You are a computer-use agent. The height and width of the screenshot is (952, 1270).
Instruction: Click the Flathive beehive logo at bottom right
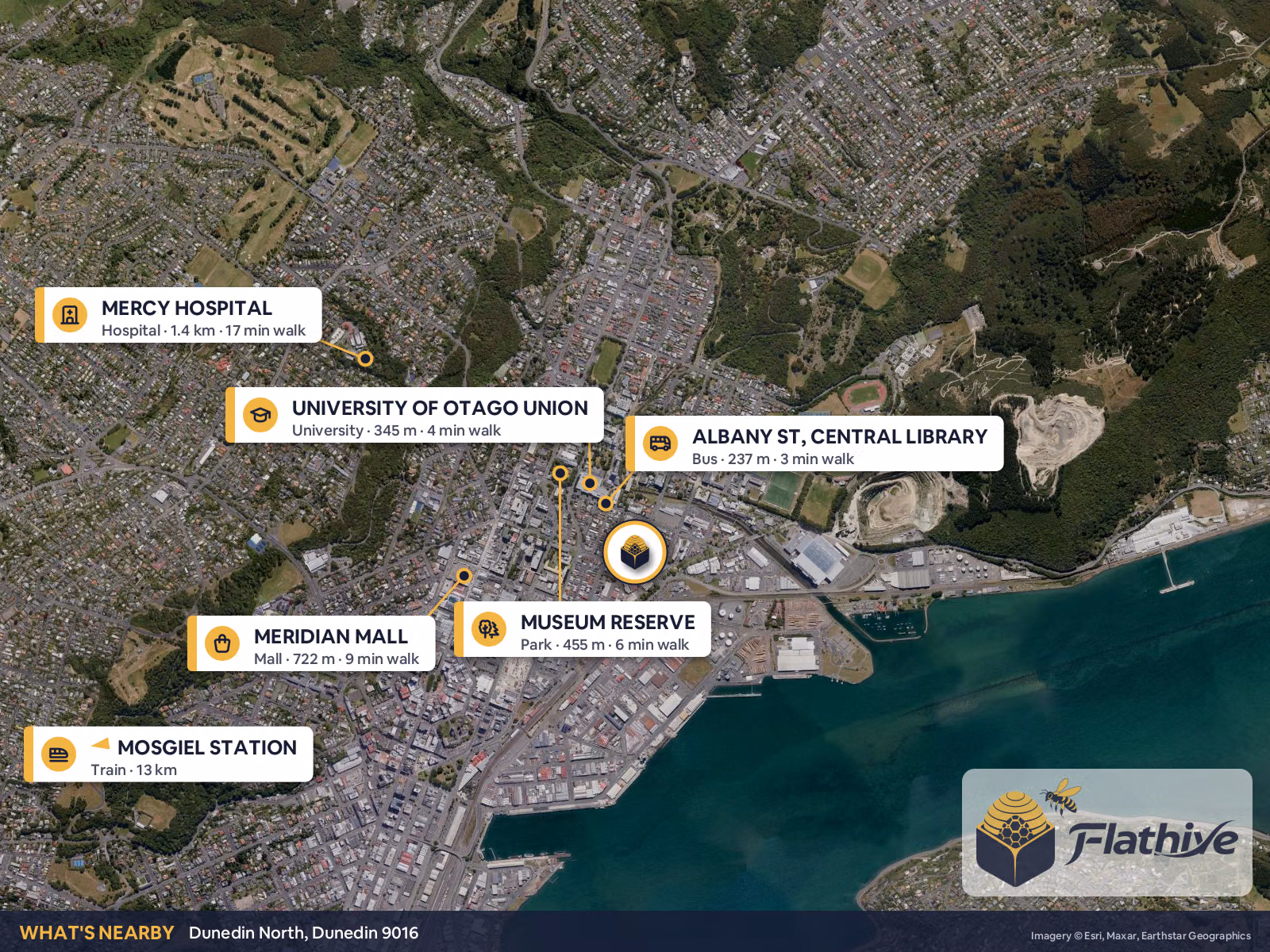1015,839
